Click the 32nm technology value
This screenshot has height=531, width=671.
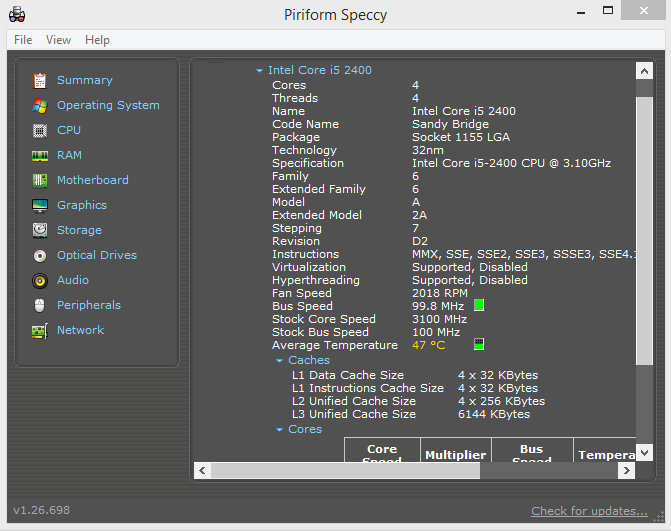(428, 150)
